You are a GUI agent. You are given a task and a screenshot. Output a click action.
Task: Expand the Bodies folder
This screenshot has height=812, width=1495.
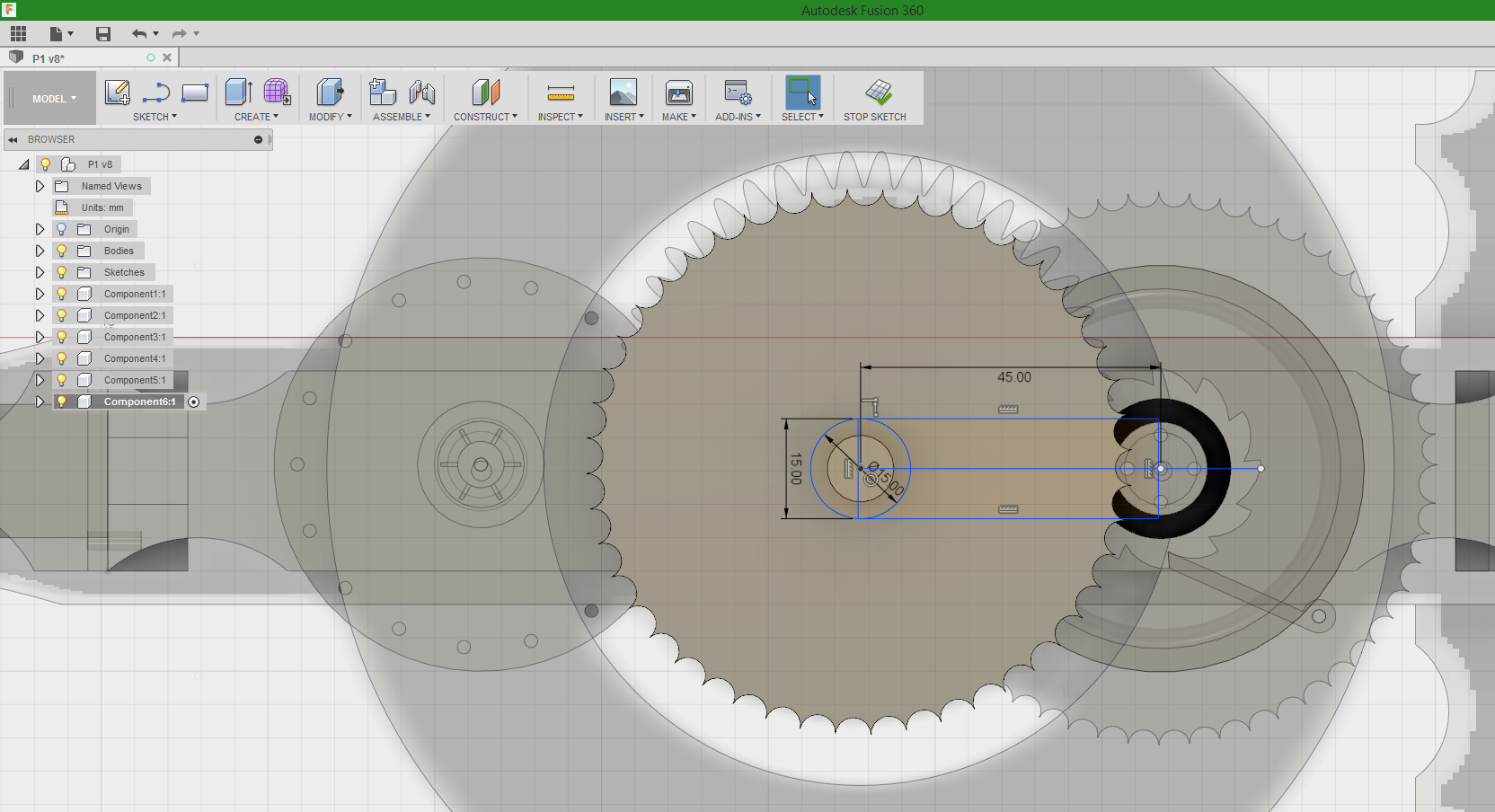point(40,251)
